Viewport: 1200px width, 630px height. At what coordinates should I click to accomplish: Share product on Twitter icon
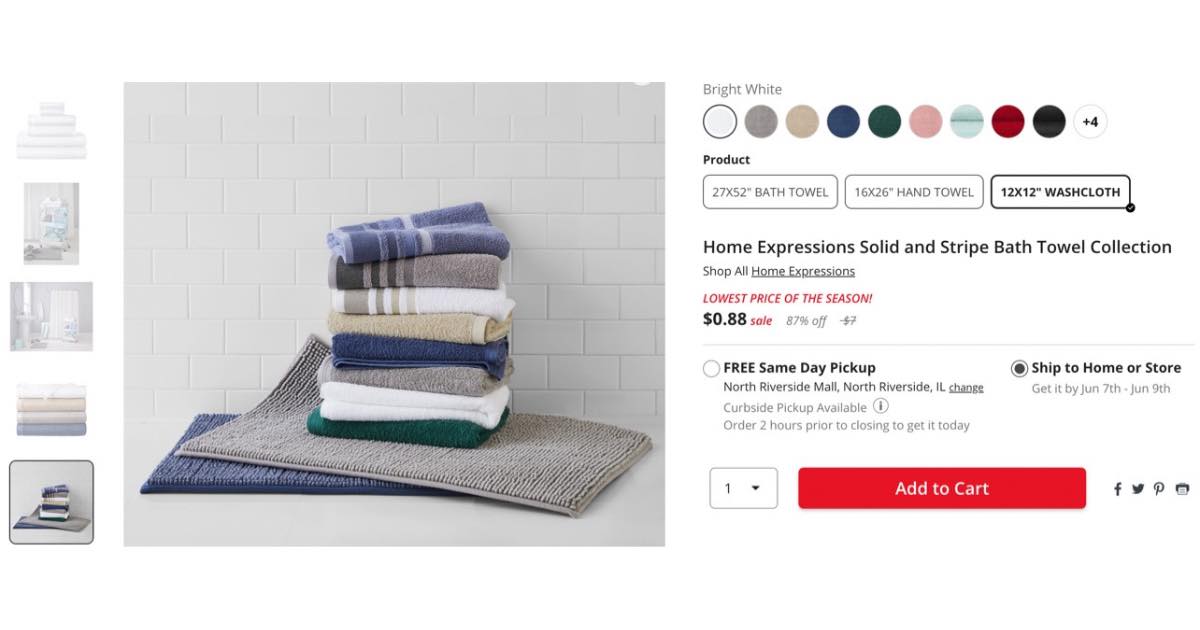(x=1138, y=489)
